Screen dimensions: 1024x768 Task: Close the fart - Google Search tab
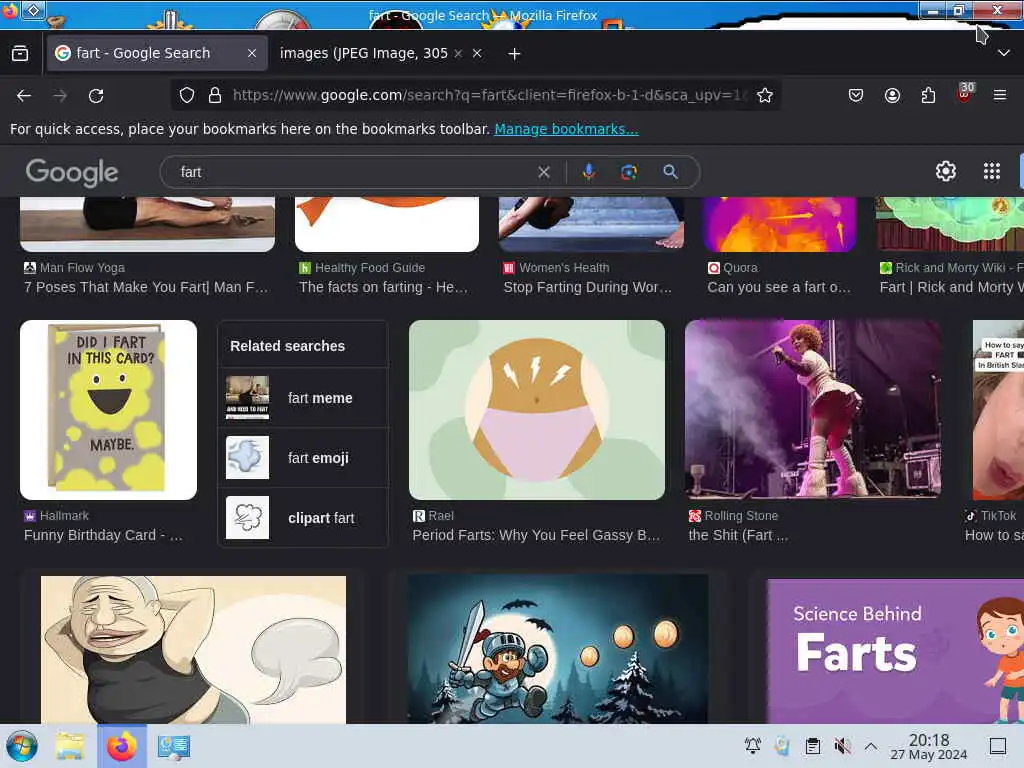(252, 54)
